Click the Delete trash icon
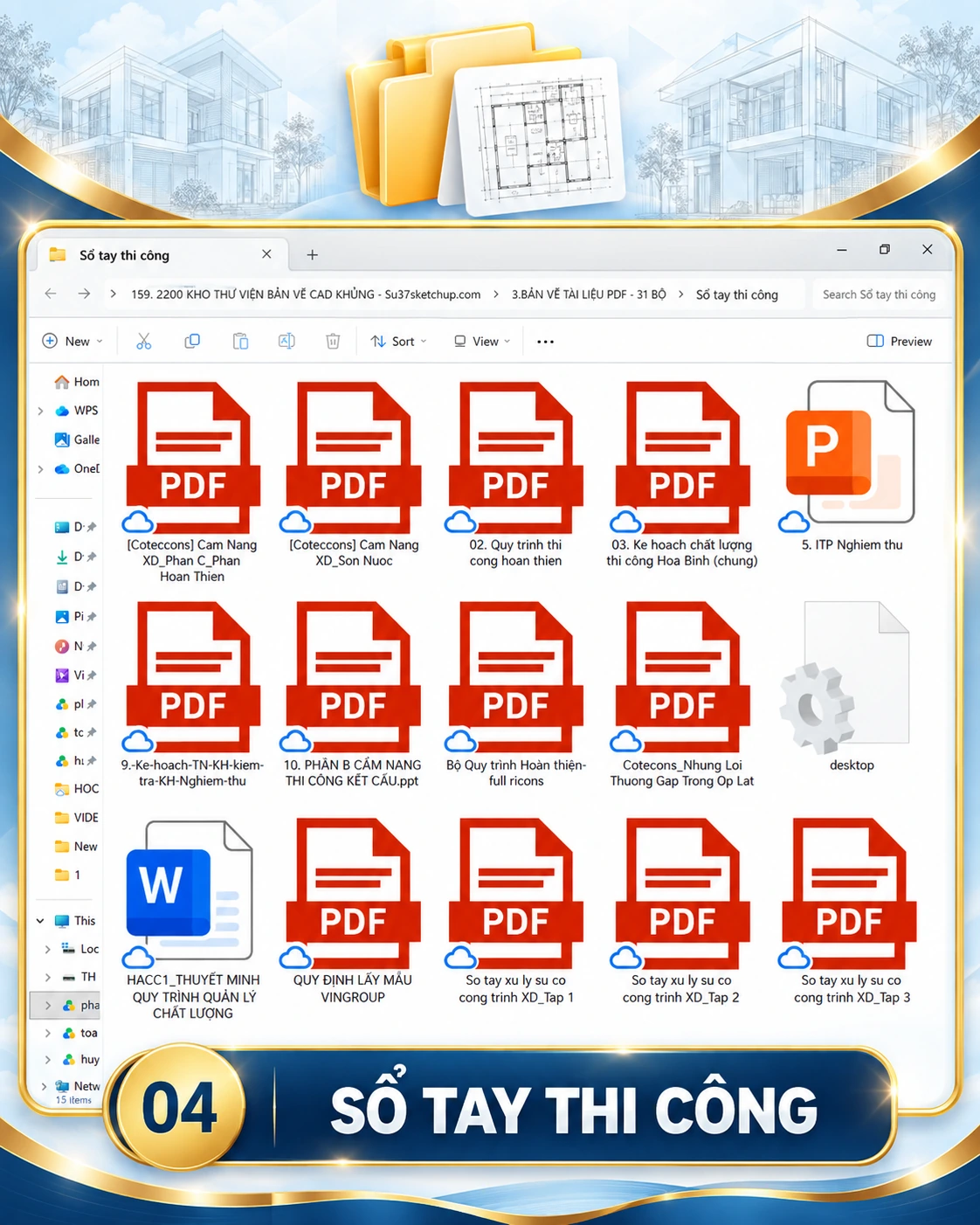 click(x=333, y=342)
